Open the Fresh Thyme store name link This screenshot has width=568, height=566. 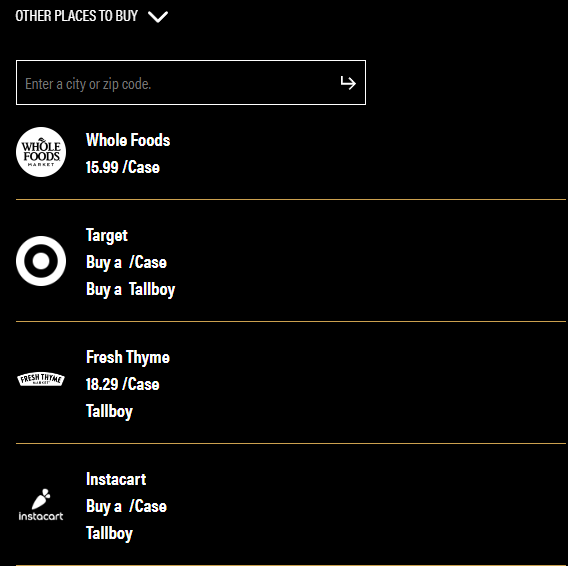pyautogui.click(x=128, y=357)
